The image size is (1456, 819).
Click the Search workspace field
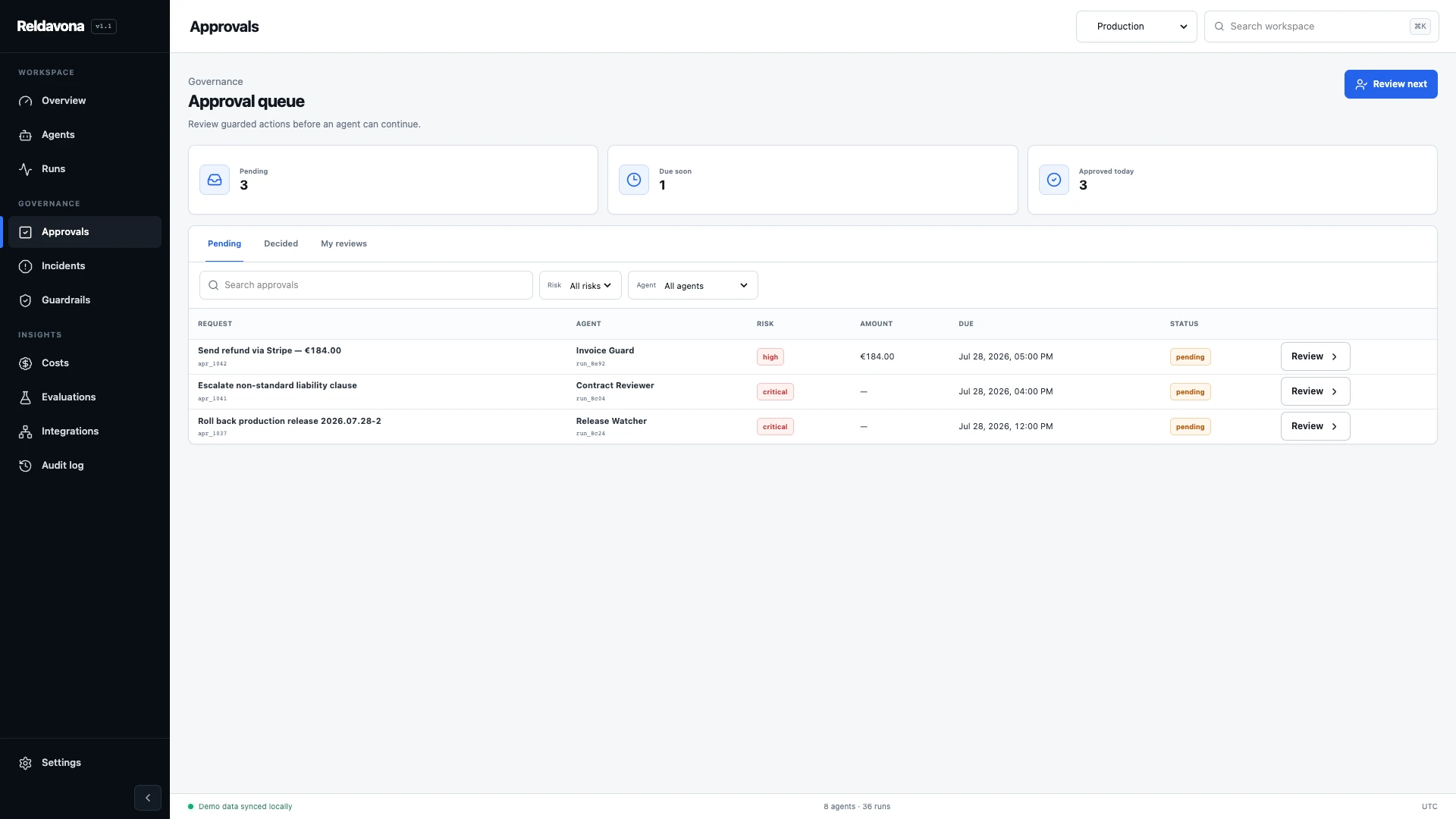[x=1321, y=27]
